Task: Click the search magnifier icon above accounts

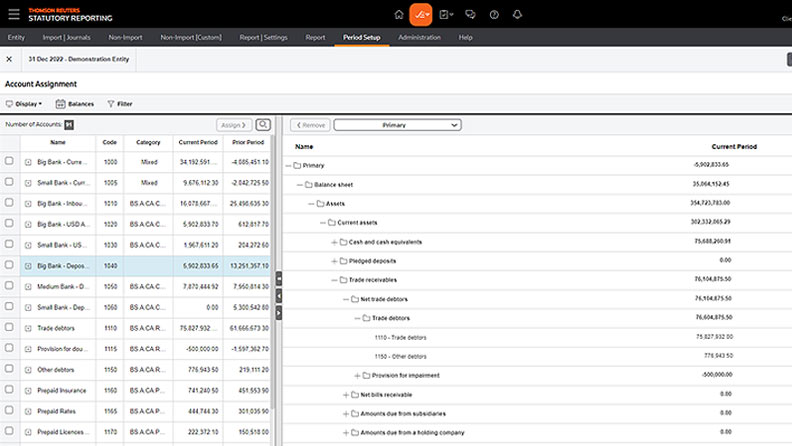Action: [263, 125]
